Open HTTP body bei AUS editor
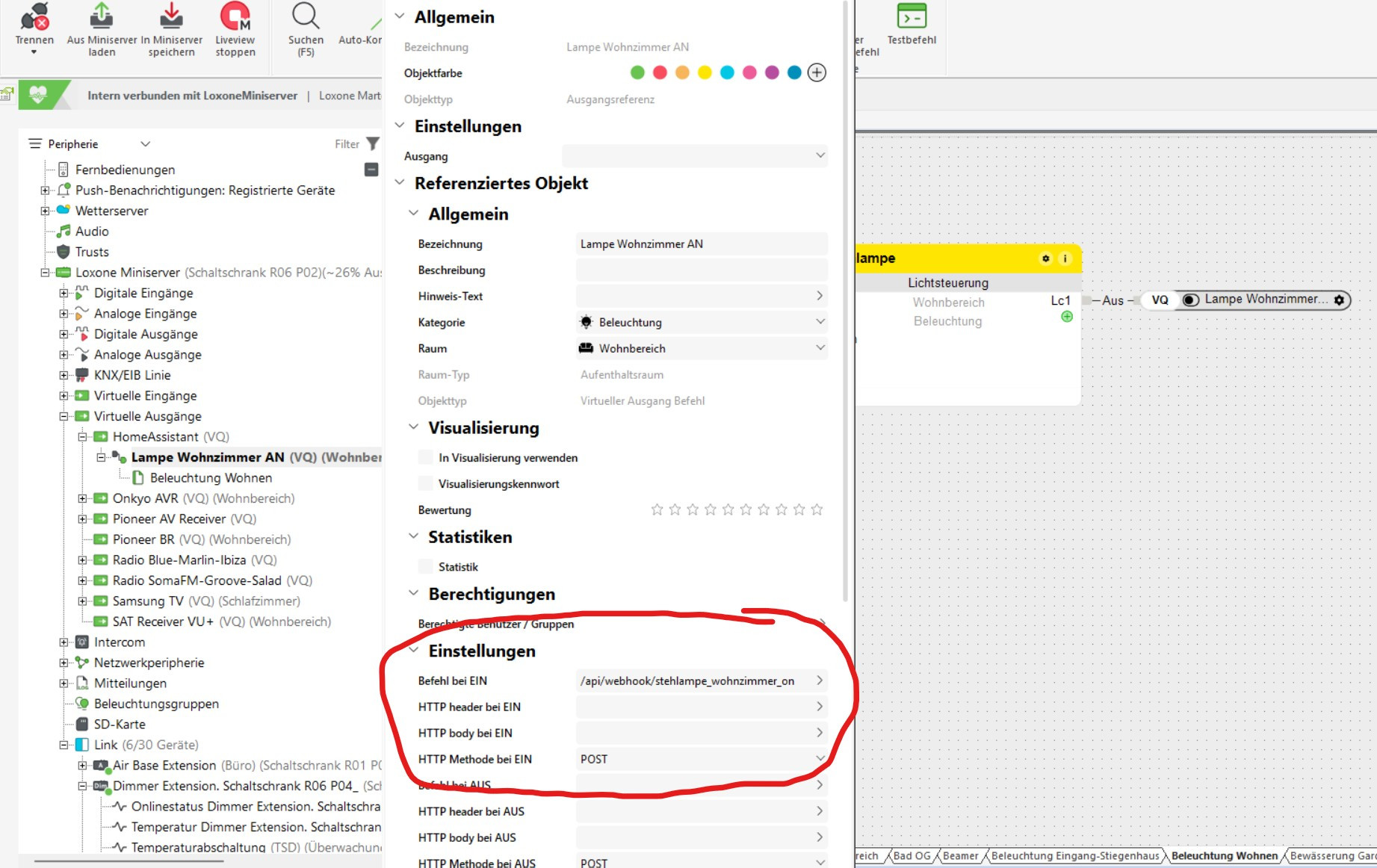1377x868 pixels. [820, 837]
